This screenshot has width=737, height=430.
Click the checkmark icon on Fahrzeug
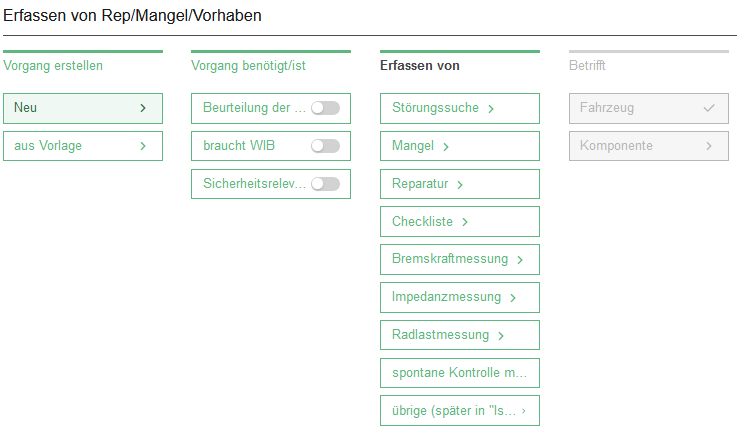(x=709, y=108)
